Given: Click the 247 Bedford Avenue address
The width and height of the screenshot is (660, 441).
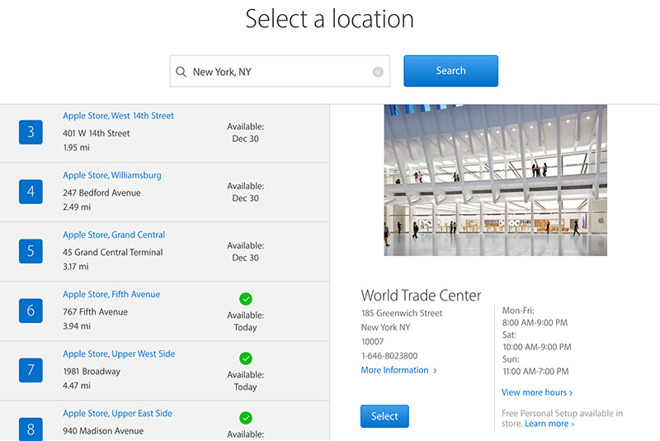Looking at the screenshot, I should [x=101, y=193].
